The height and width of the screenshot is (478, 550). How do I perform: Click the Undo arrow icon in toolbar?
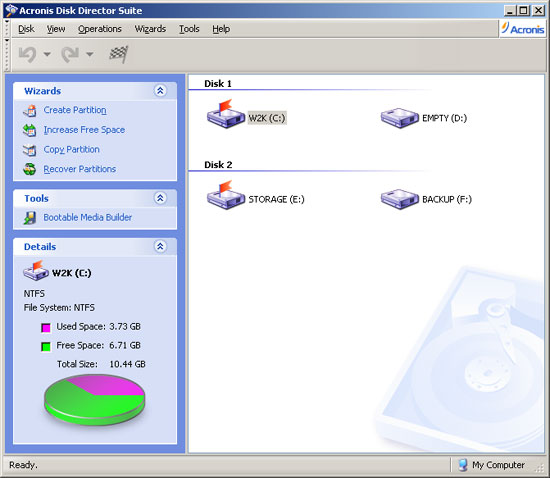(28, 54)
